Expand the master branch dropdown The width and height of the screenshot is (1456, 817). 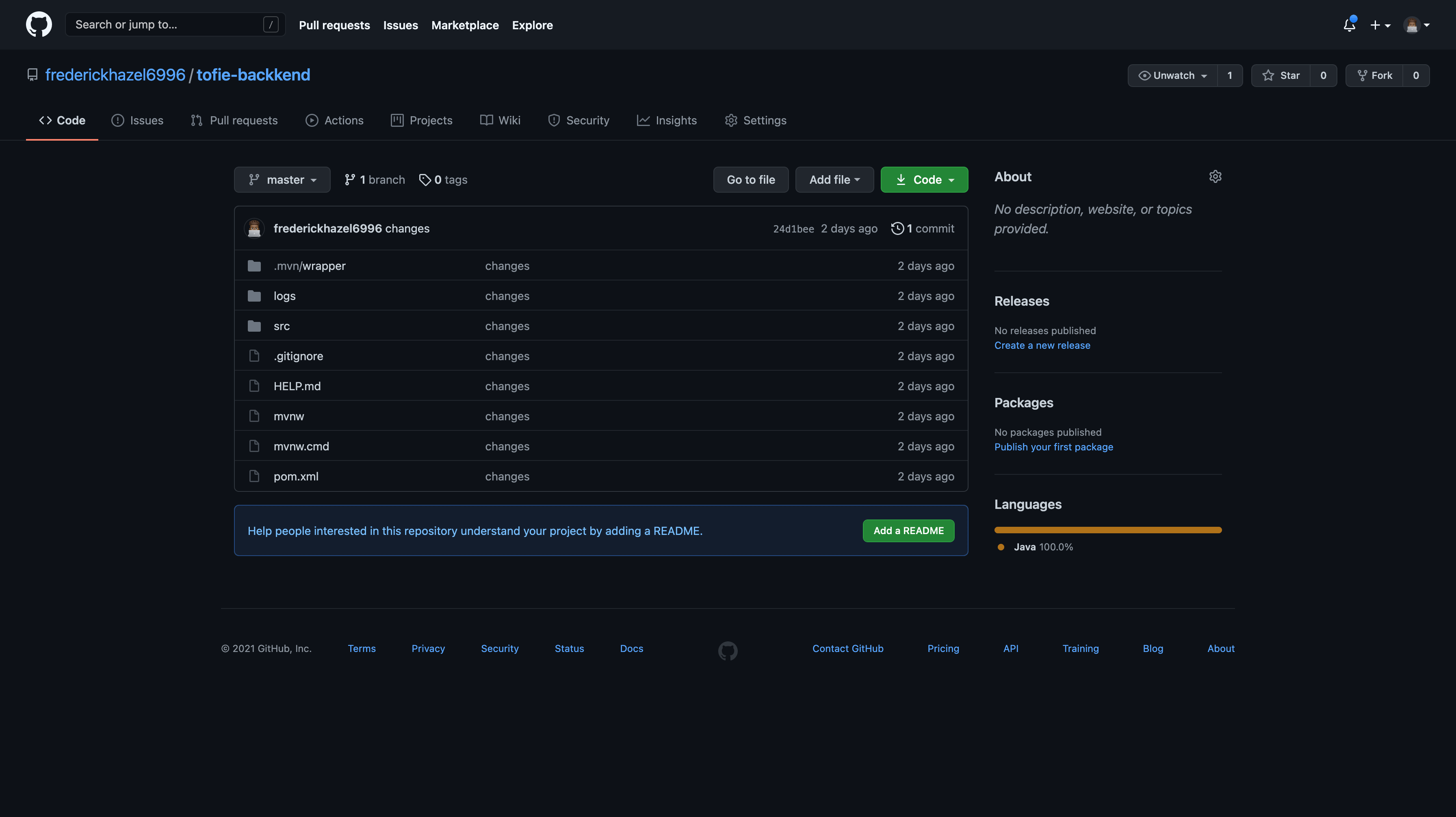(x=282, y=180)
